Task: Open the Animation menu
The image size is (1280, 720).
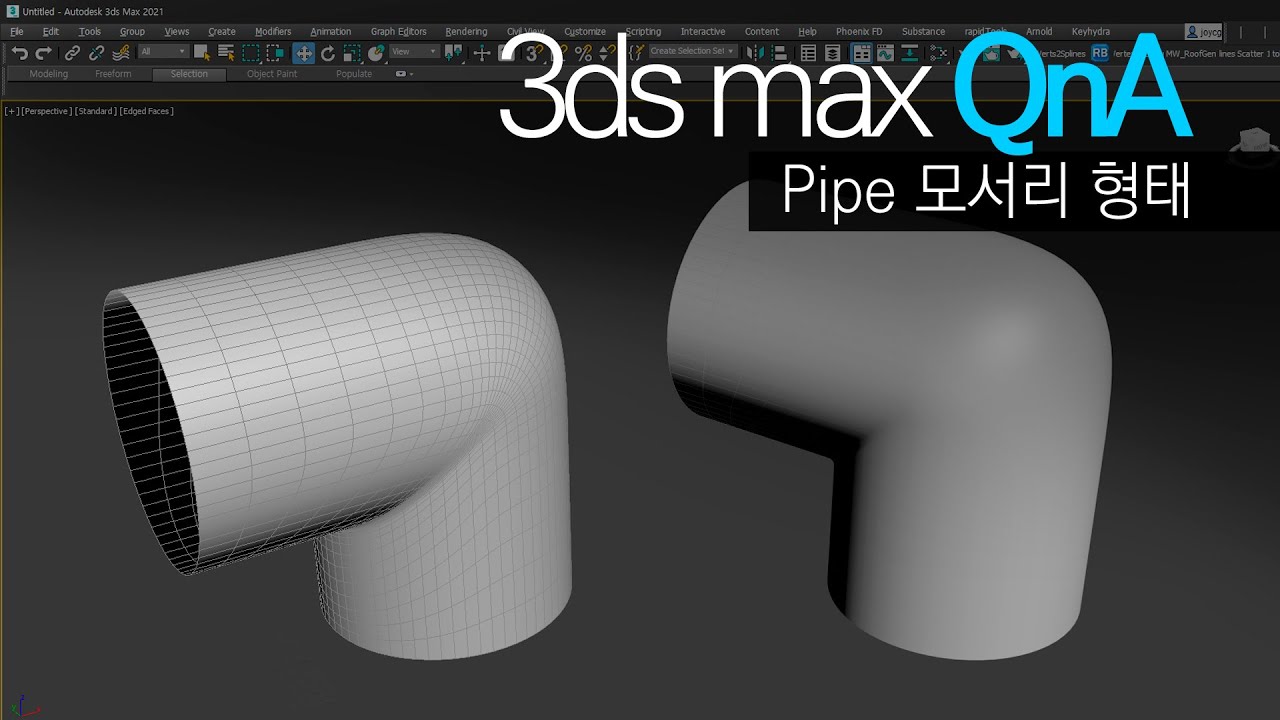Action: 330,31
